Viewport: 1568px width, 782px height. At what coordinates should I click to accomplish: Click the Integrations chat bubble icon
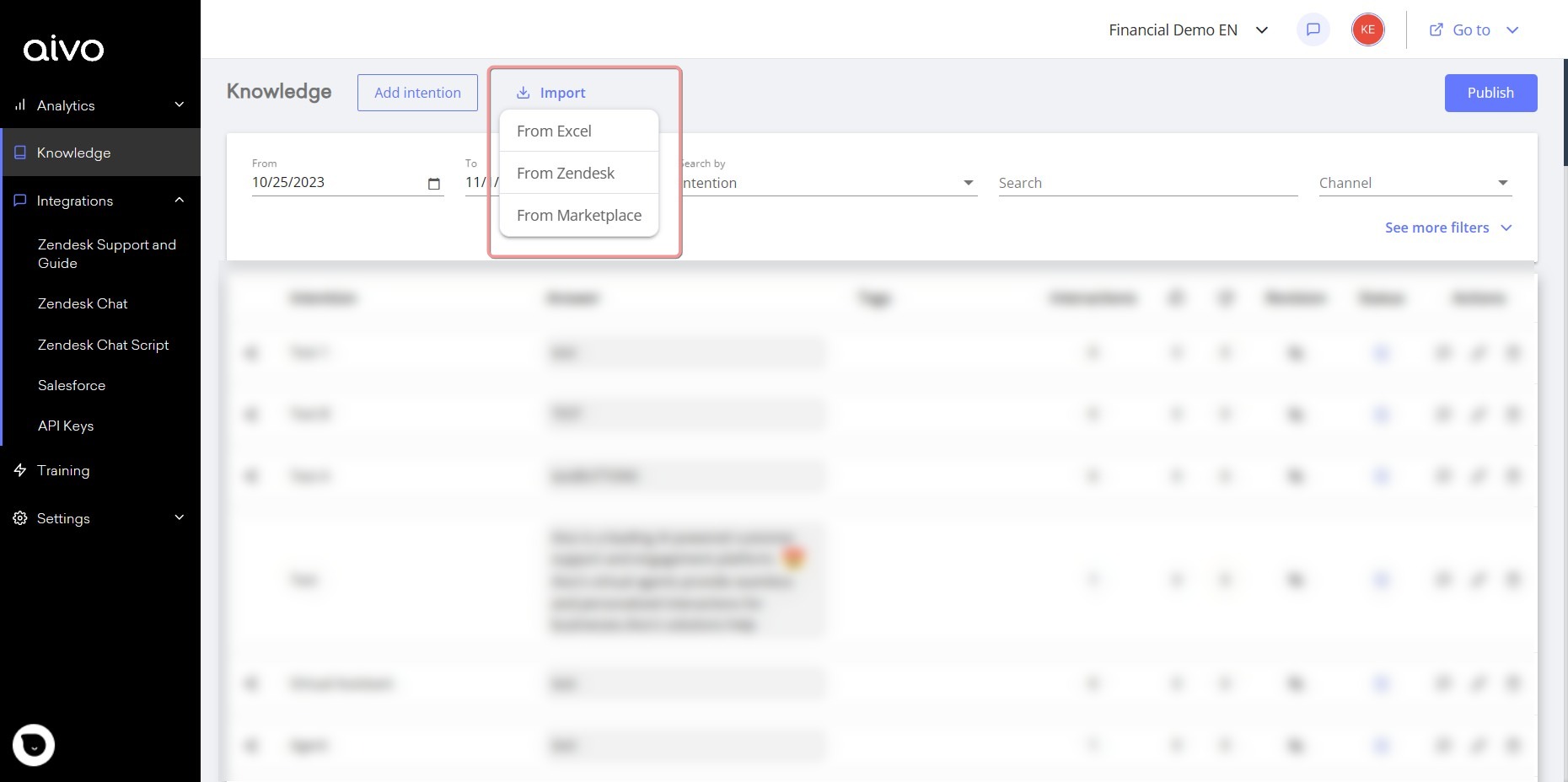click(19, 201)
